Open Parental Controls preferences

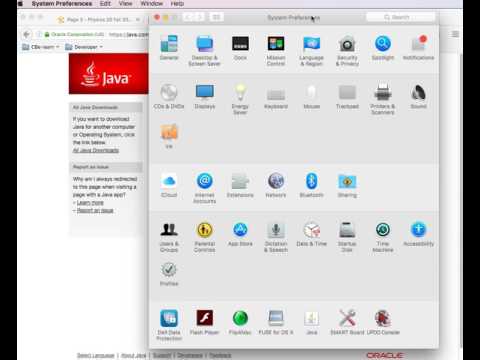[x=205, y=237]
